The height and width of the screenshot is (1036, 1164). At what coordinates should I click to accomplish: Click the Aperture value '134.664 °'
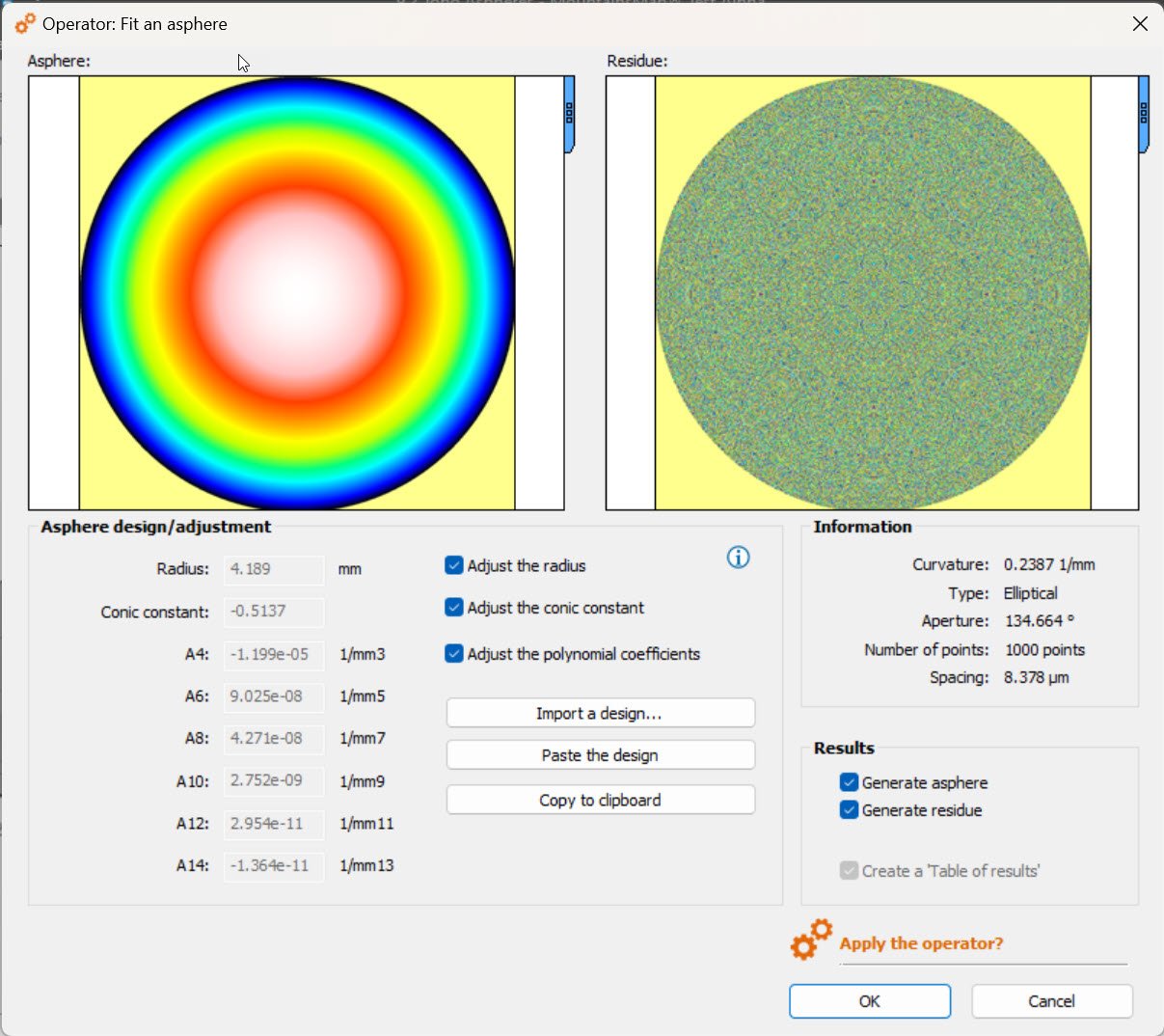click(1039, 621)
